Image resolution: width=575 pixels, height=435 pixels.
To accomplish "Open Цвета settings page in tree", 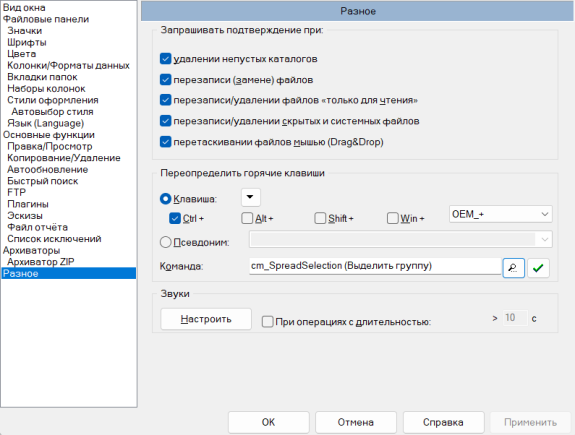I will (x=22, y=54).
